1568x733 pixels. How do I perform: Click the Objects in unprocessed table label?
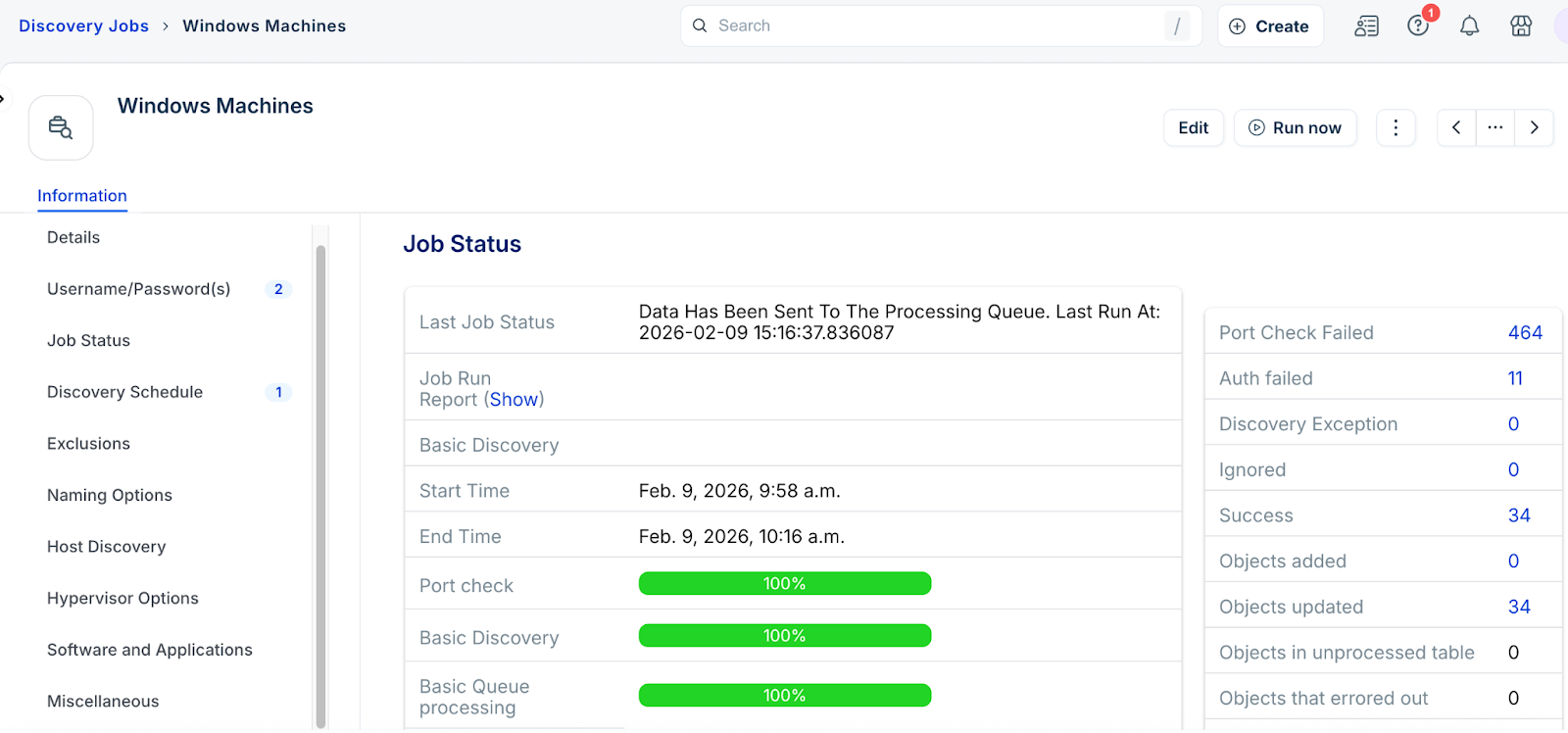1347,653
